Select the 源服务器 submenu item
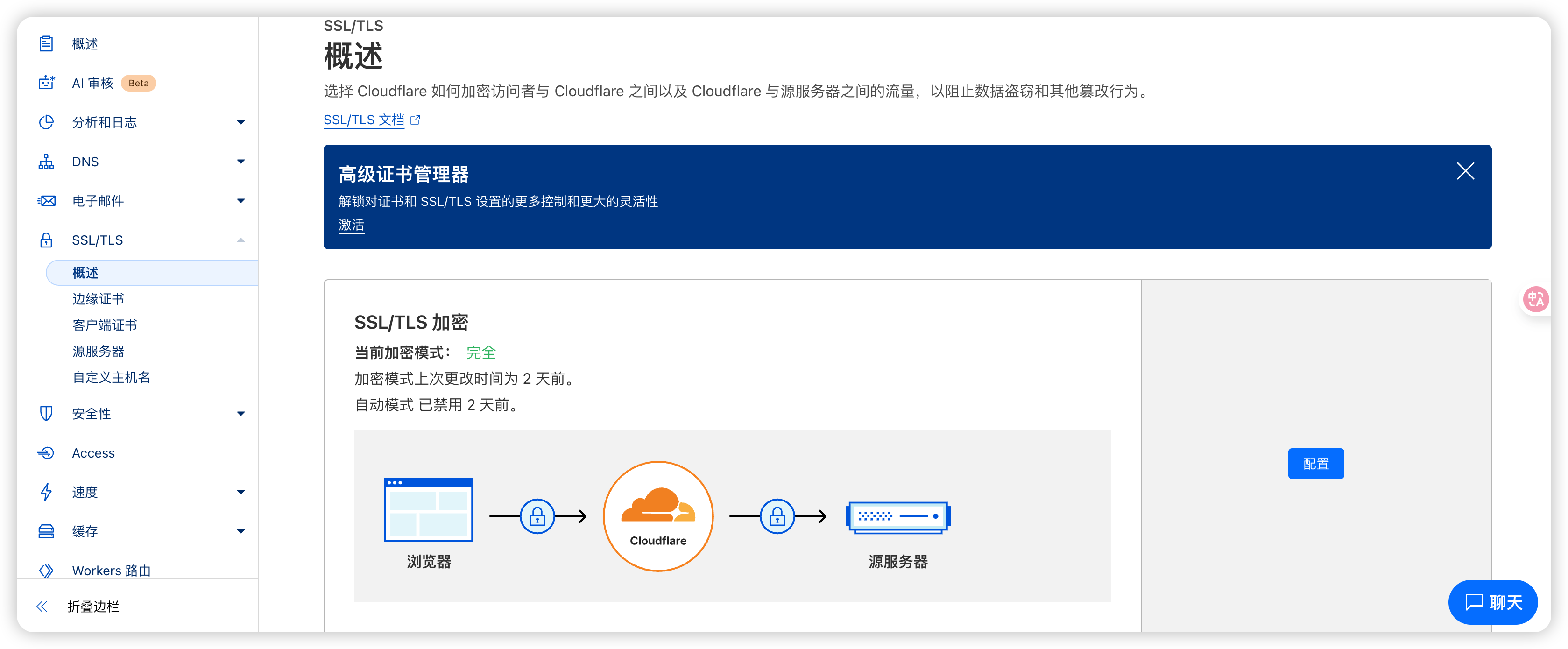 [x=98, y=351]
